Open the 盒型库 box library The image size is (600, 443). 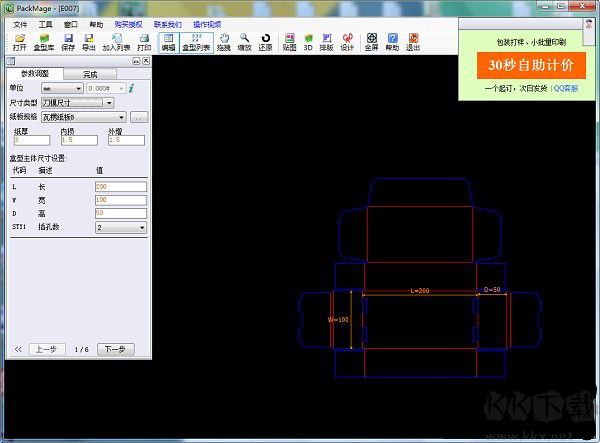43,41
